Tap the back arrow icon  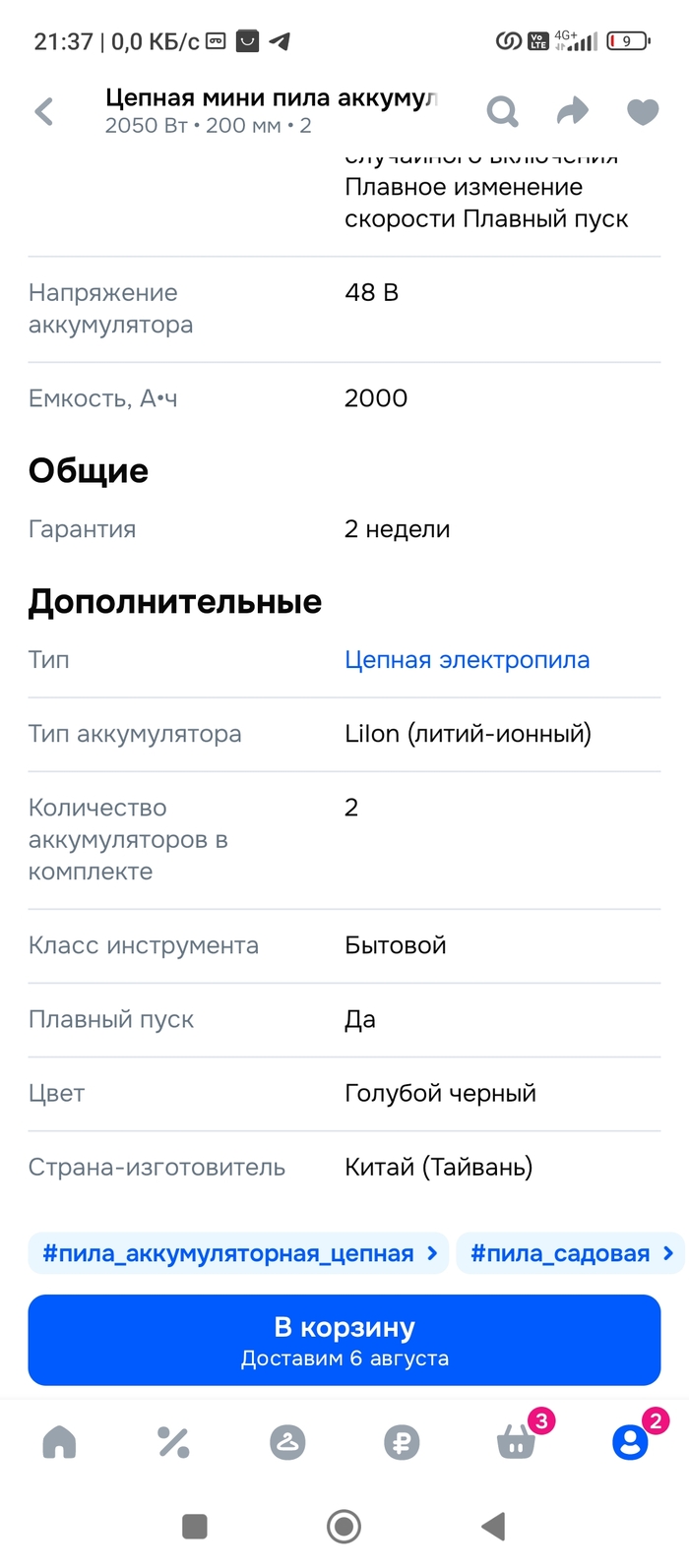coord(44,112)
